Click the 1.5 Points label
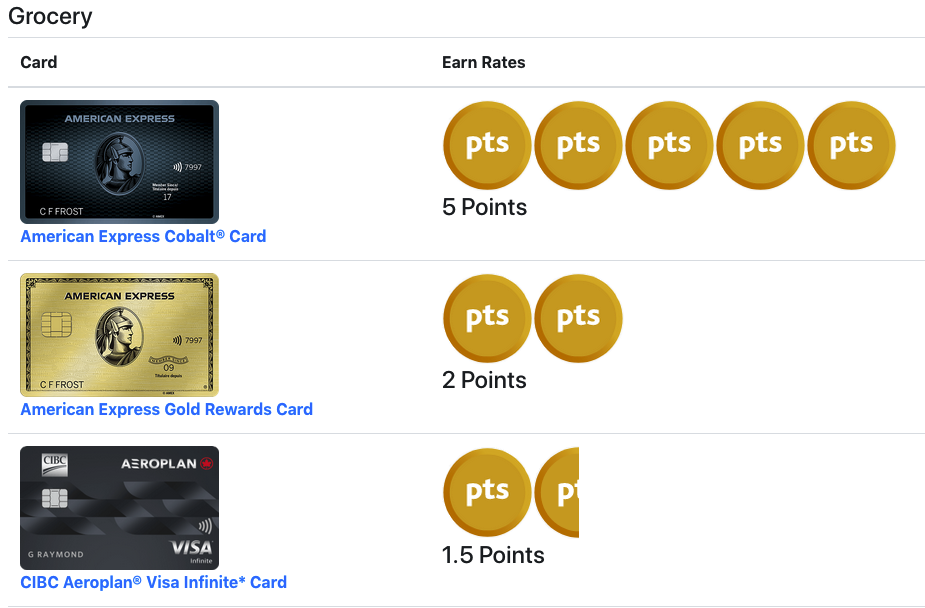 493,555
